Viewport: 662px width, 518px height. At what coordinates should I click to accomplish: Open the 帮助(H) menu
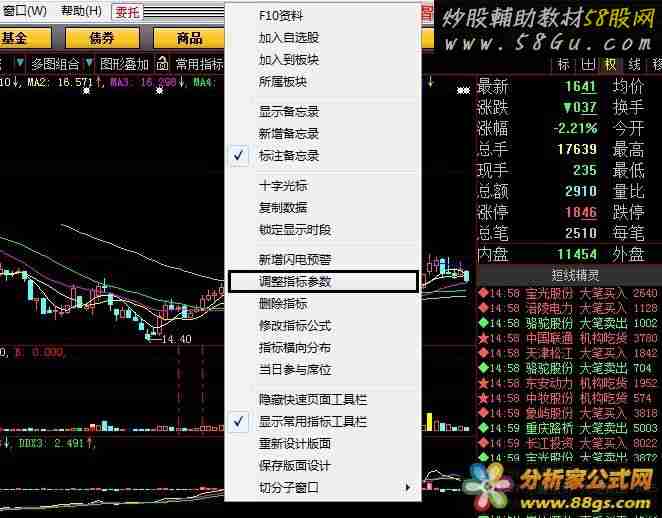81,10
